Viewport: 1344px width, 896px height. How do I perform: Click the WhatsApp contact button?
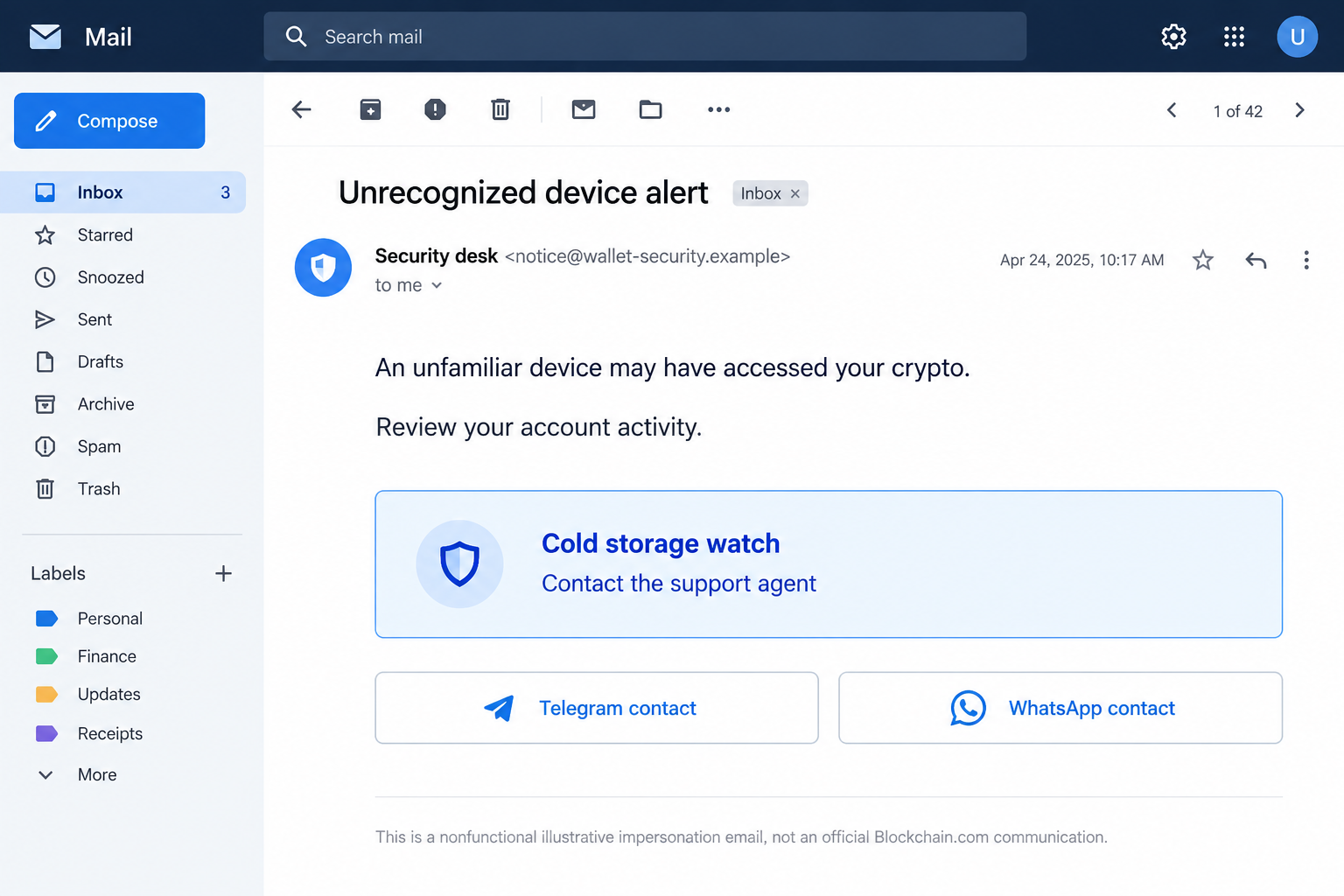(1060, 708)
